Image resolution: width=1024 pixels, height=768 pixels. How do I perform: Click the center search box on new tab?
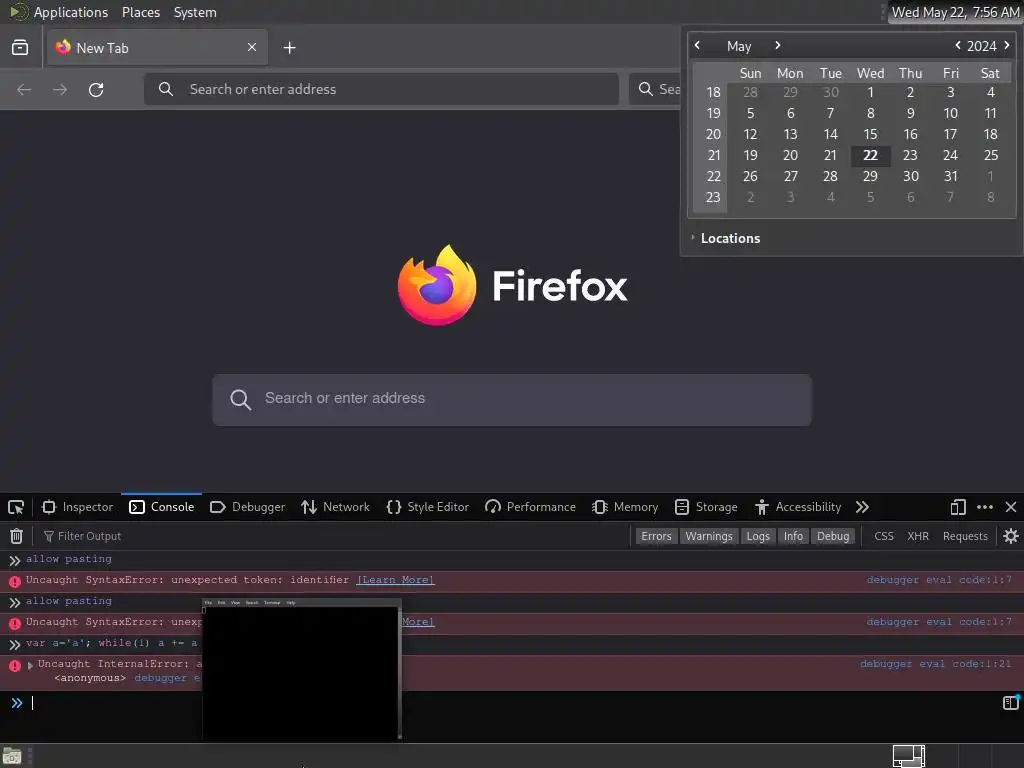coord(512,400)
